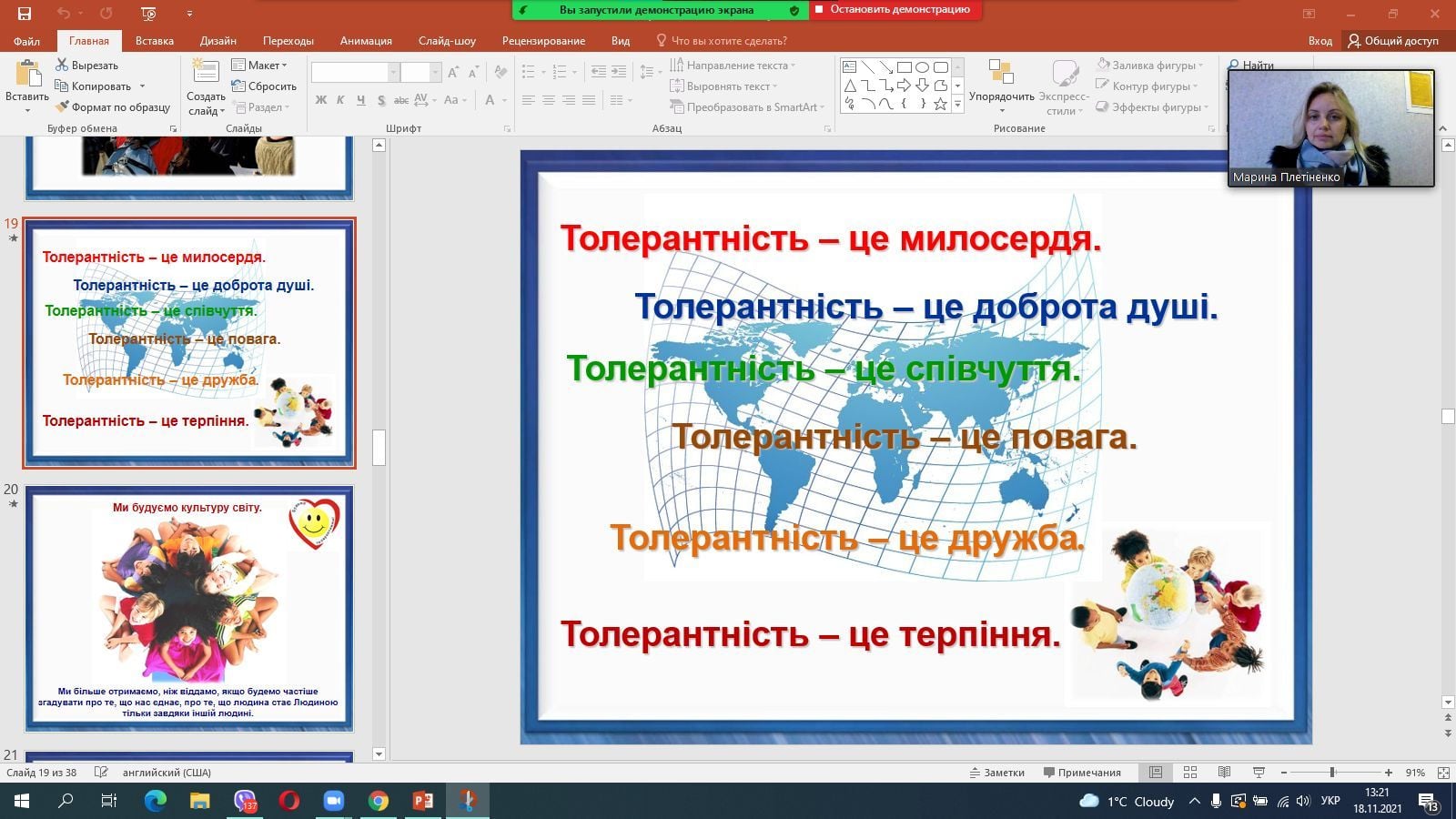The image size is (1456, 819).
Task: Pick the right block arrow shape
Action: 905,86
